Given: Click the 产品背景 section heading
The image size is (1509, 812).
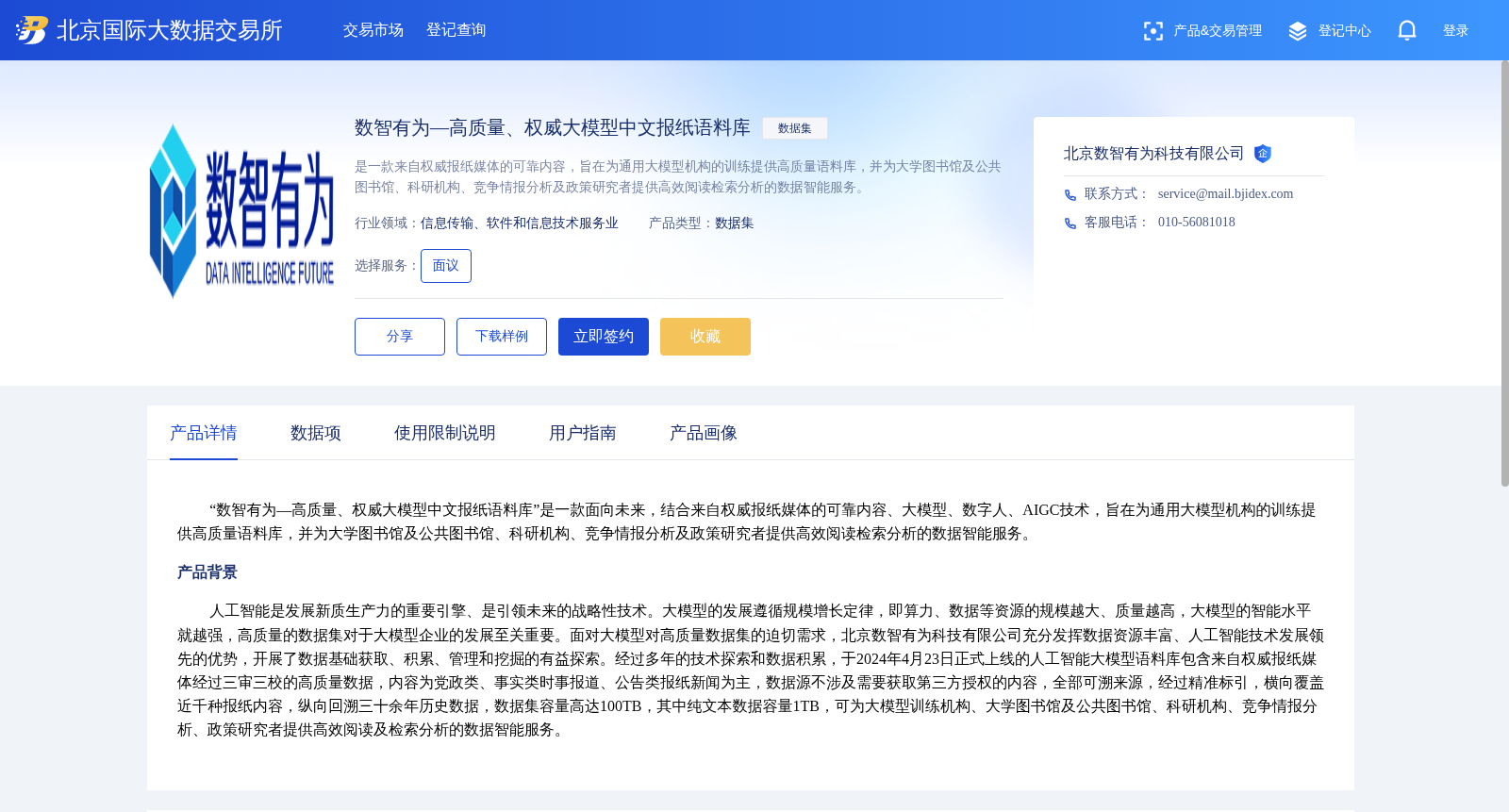Looking at the screenshot, I should (x=207, y=572).
